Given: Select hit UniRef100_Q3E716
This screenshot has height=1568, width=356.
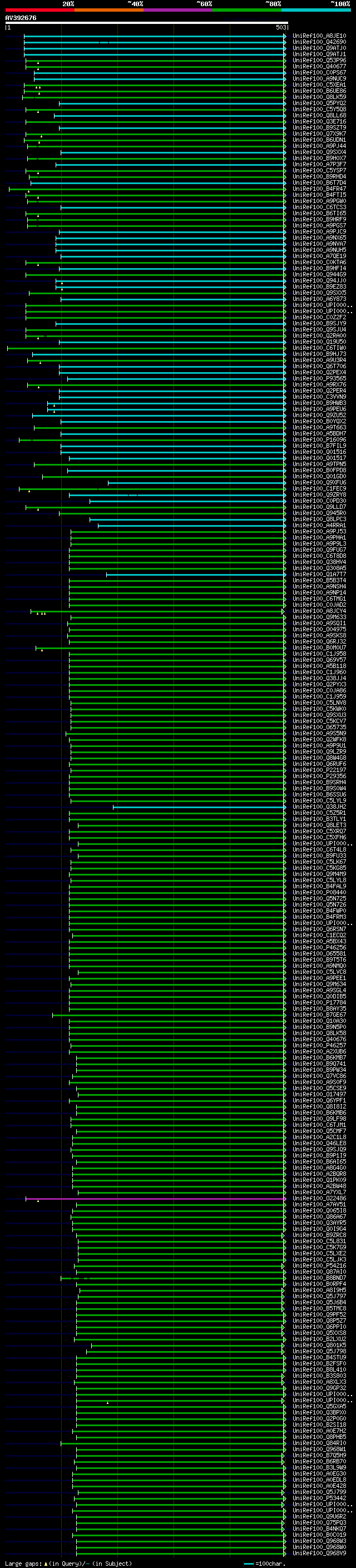Looking at the screenshot, I should click(x=319, y=122).
